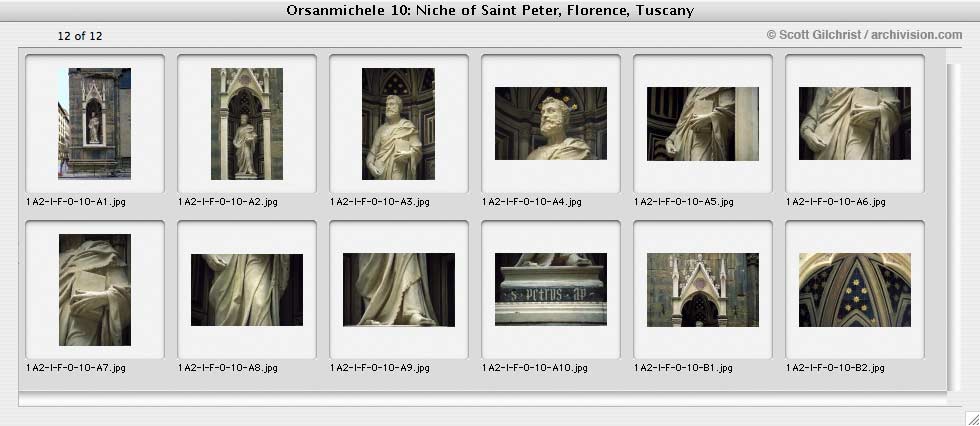This screenshot has height=426, width=980.
Task: Select thumbnail 1A2-I-F-0-10-A2.jpg full niche
Action: click(247, 124)
